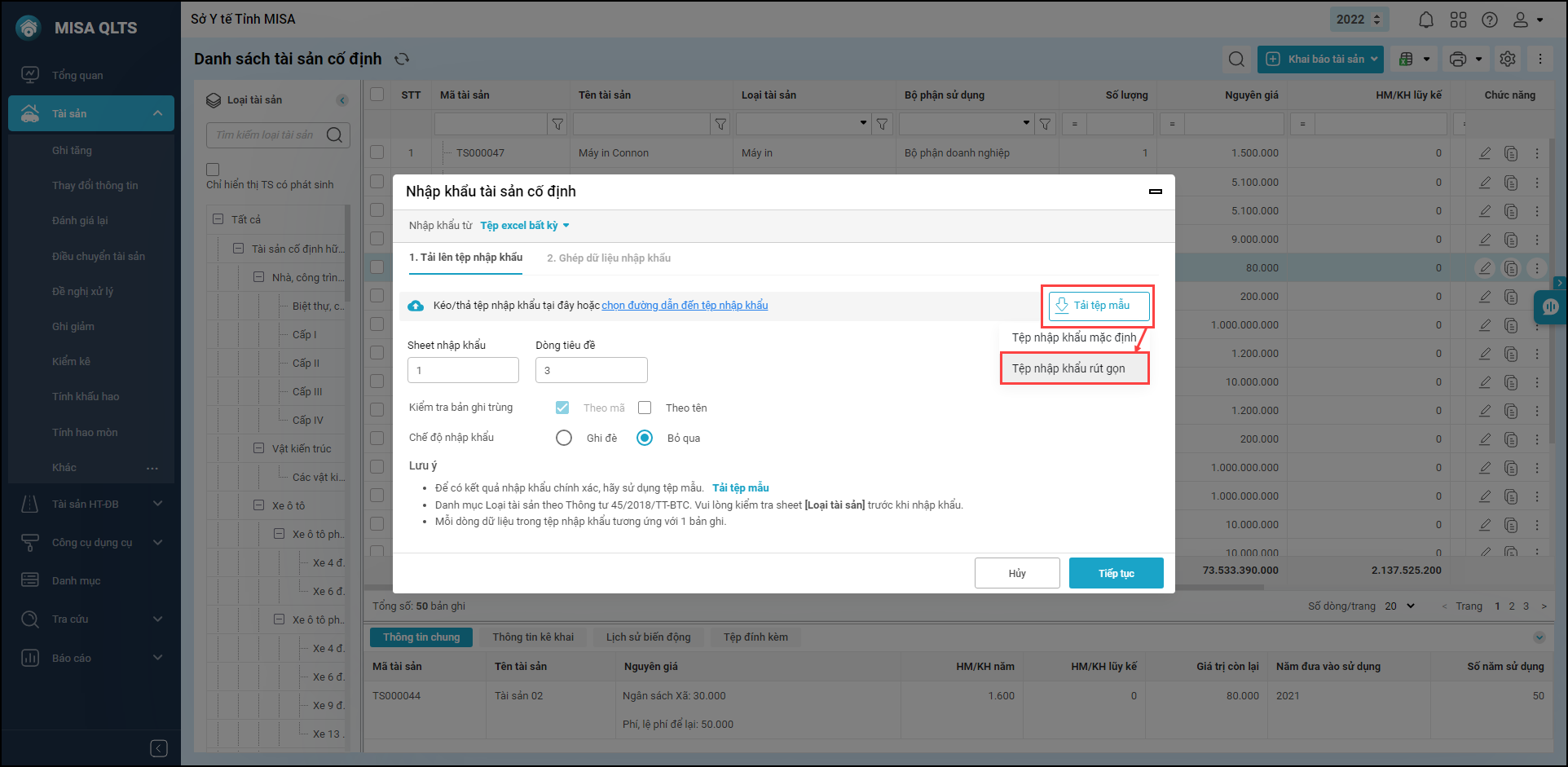Viewport: 1568px width, 767px height.
Task: Minimize the import dialog
Action: pos(1156,192)
